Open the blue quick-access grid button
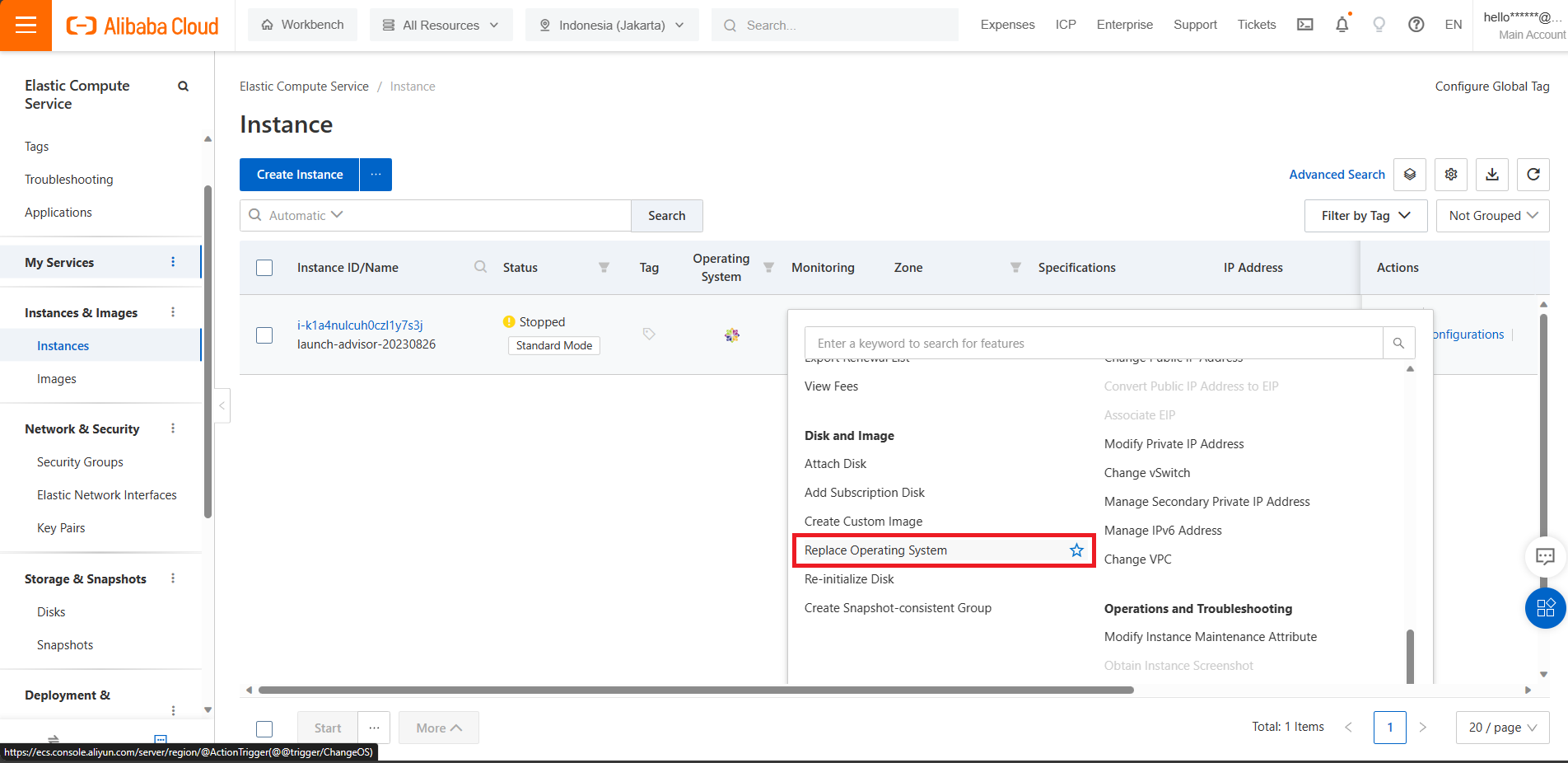 (x=1546, y=608)
